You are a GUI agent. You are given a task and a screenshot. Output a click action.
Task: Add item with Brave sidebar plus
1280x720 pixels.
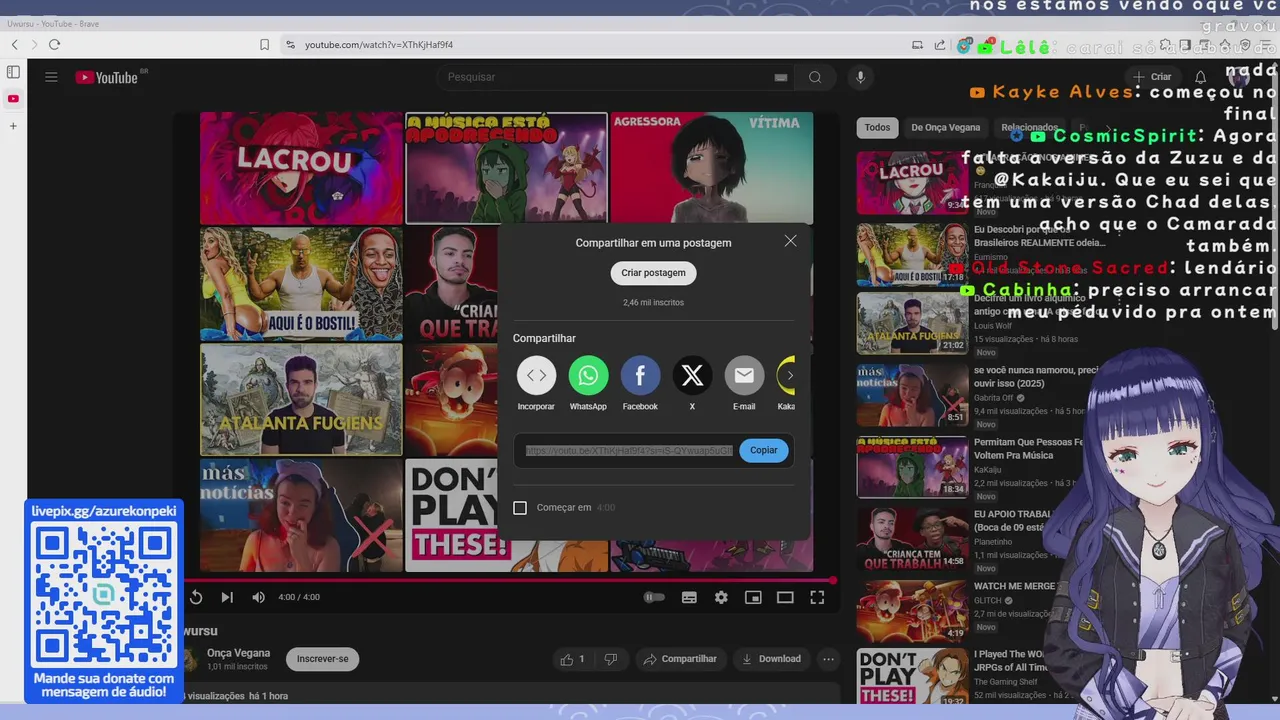pos(13,126)
